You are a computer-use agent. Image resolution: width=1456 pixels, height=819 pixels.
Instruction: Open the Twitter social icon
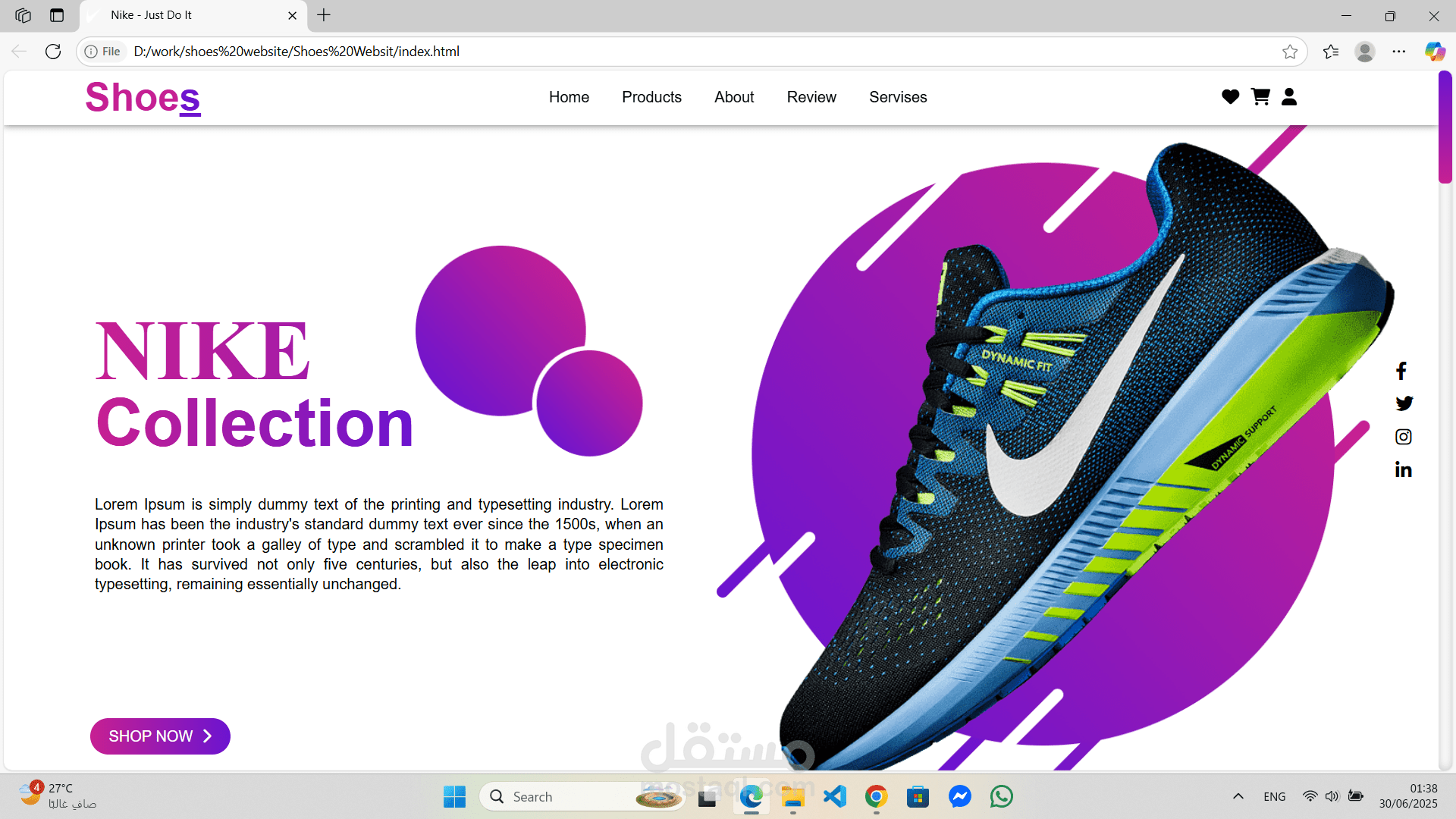(x=1404, y=403)
